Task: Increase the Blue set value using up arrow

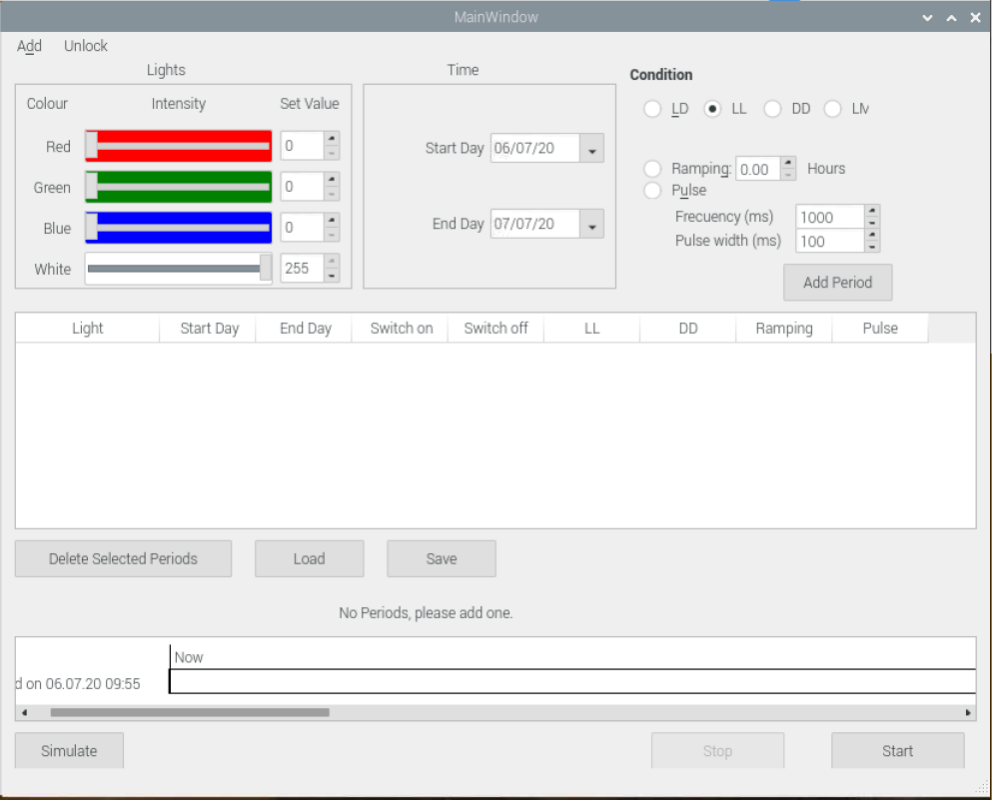Action: coord(332,221)
